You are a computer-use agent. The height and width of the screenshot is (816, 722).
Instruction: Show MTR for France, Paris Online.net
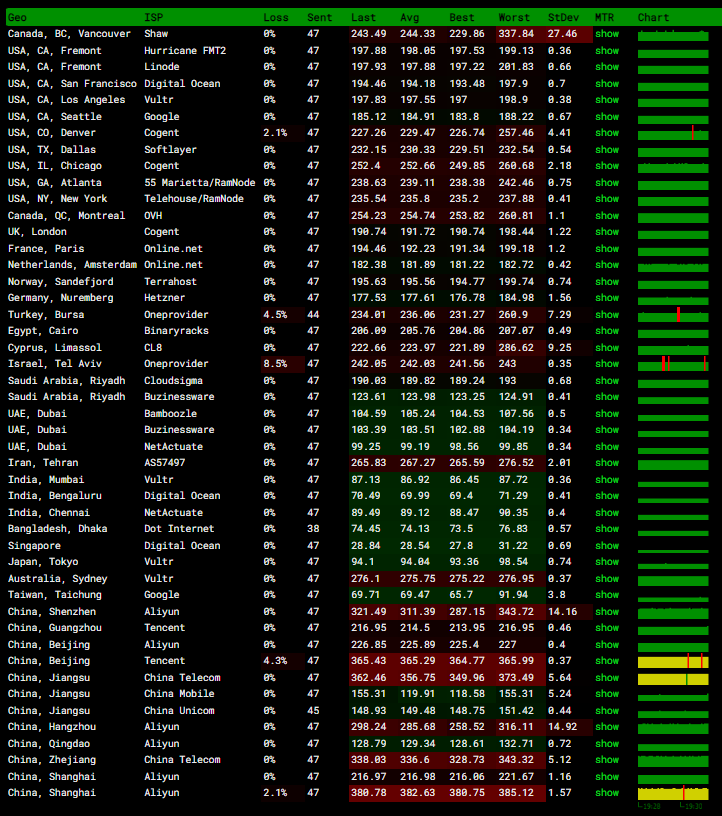(607, 249)
